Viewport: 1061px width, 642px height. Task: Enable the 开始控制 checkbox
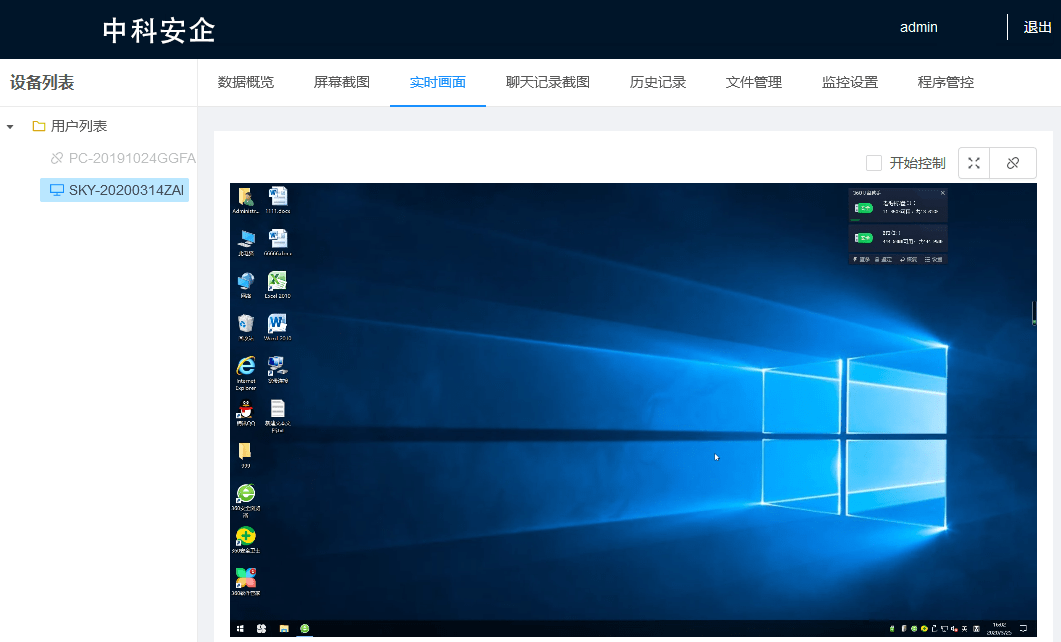[x=874, y=163]
